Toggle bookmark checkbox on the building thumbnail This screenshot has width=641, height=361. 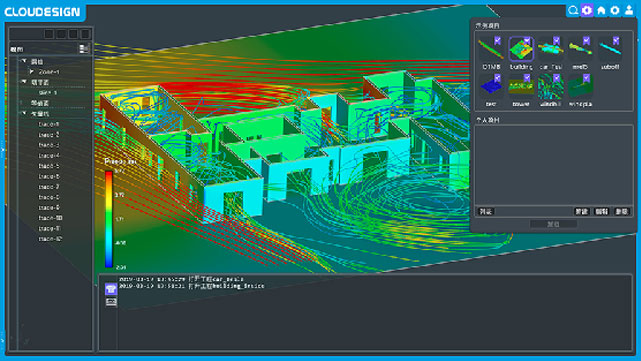tap(527, 40)
